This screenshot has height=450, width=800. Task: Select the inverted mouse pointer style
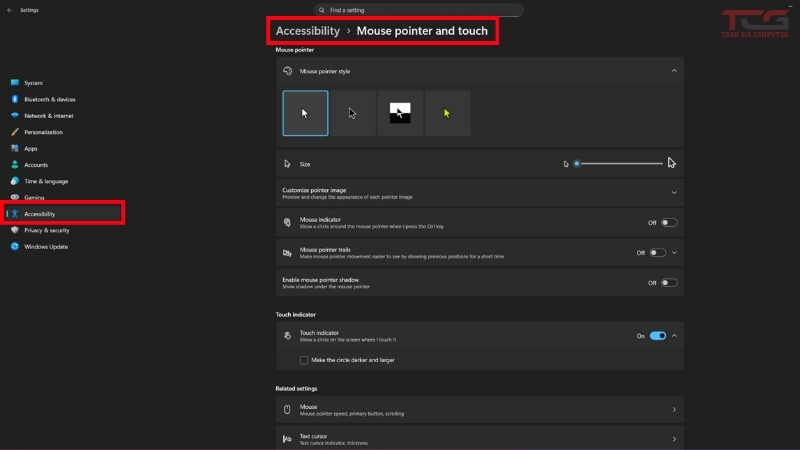tap(400, 113)
